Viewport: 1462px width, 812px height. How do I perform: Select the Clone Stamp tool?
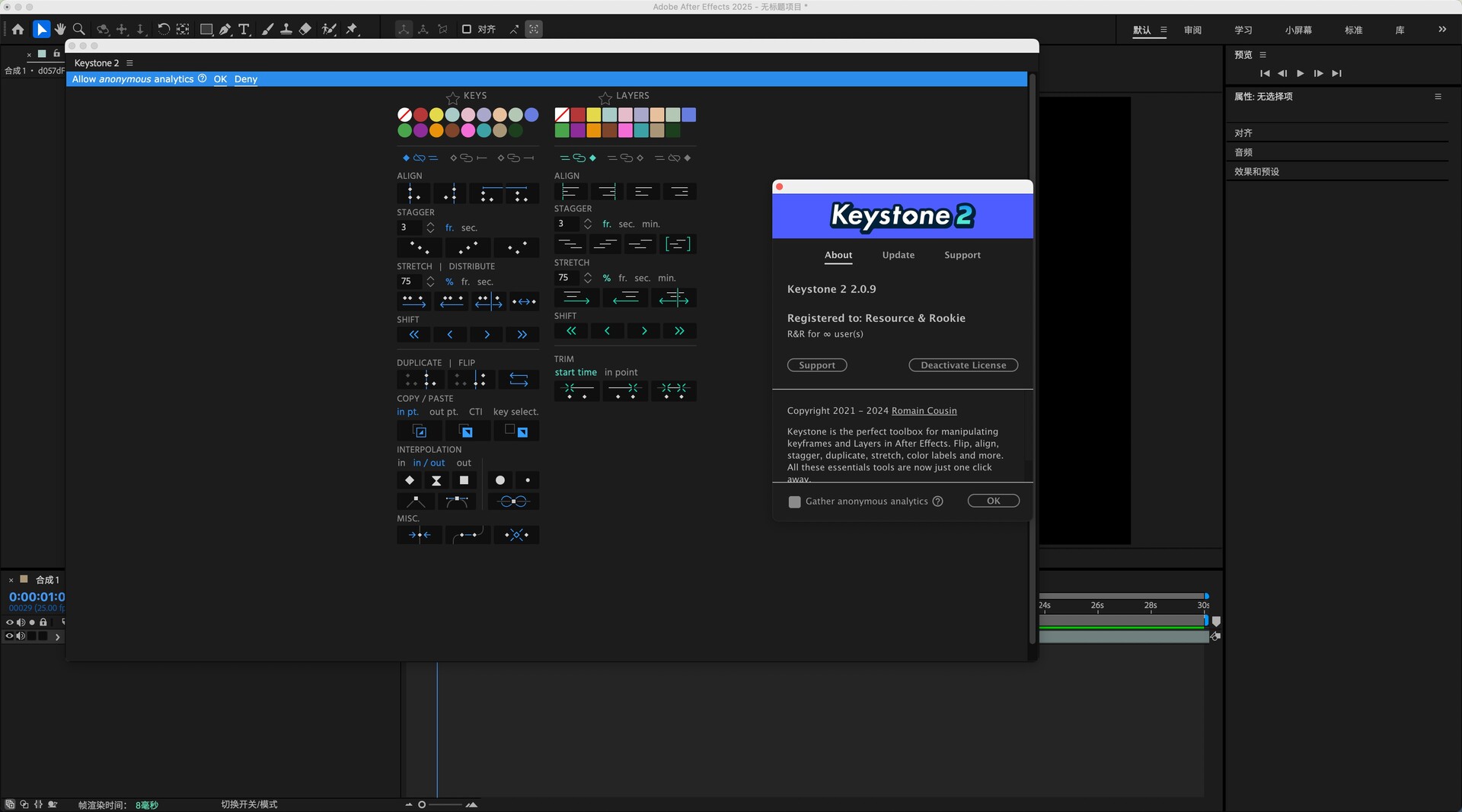286,30
